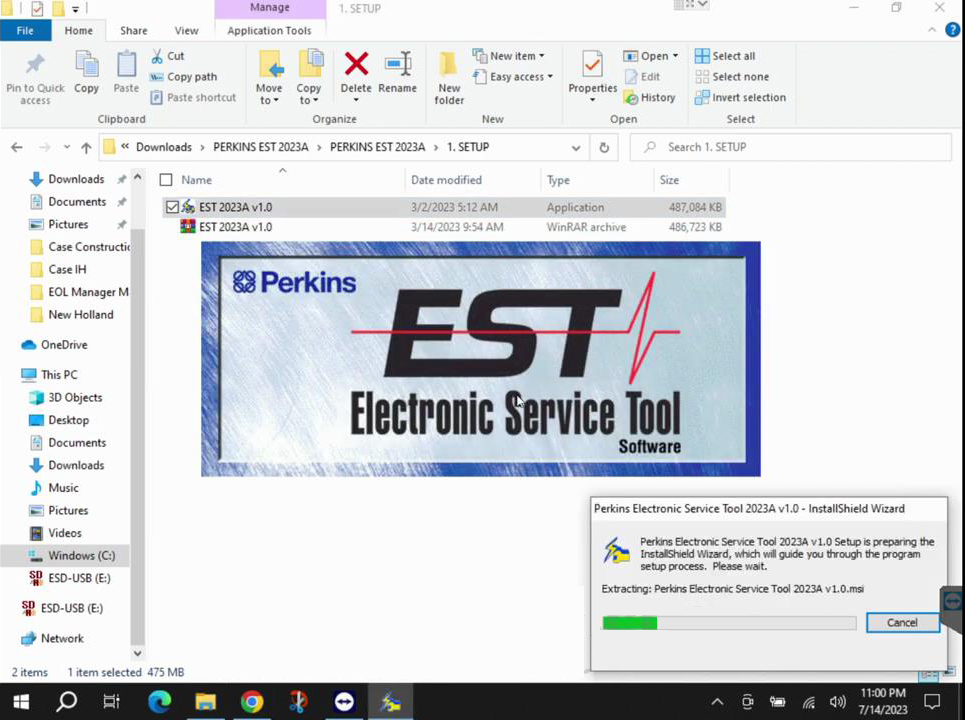This screenshot has height=720, width=965.
Task: Open the Properties ribbon button
Action: tap(592, 78)
